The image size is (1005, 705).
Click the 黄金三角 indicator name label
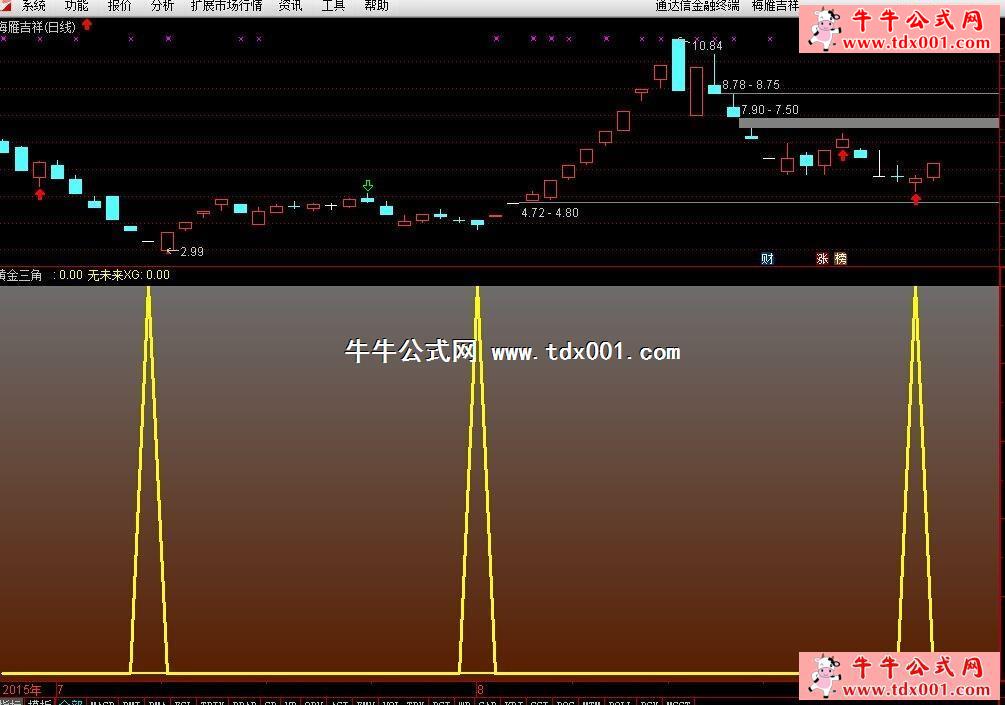coord(21,275)
